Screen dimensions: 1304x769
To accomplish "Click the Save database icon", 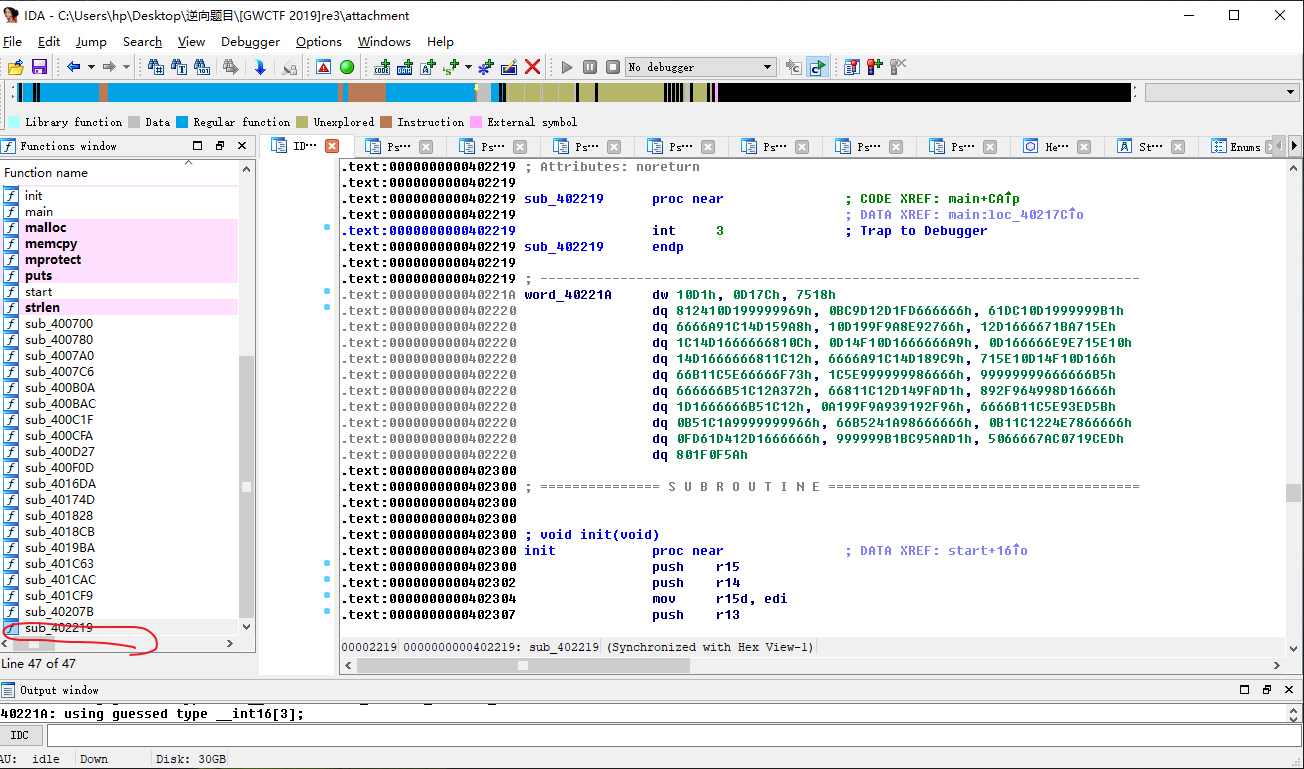I will tap(39, 67).
